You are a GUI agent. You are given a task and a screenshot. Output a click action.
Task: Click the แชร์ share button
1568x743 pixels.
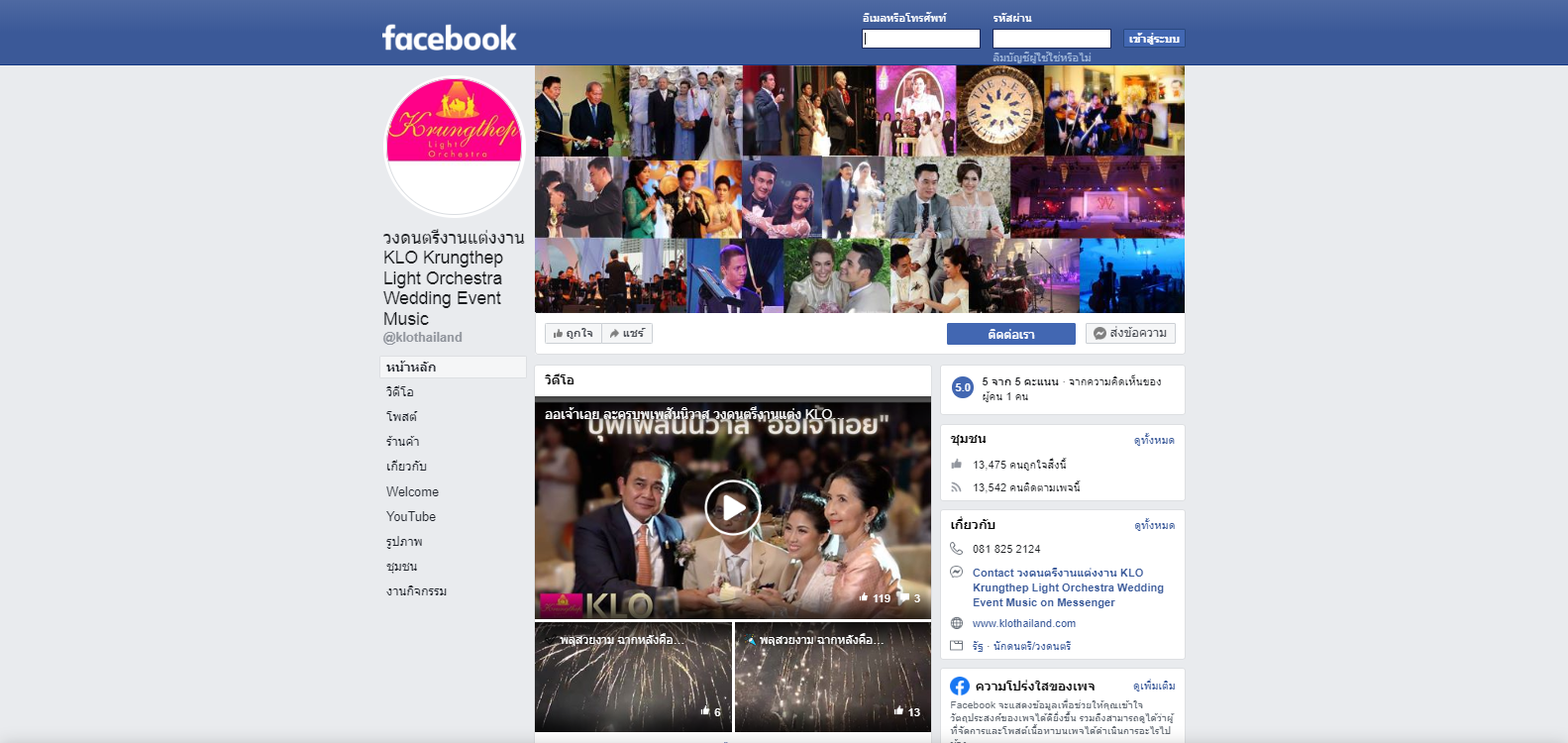pyautogui.click(x=627, y=334)
